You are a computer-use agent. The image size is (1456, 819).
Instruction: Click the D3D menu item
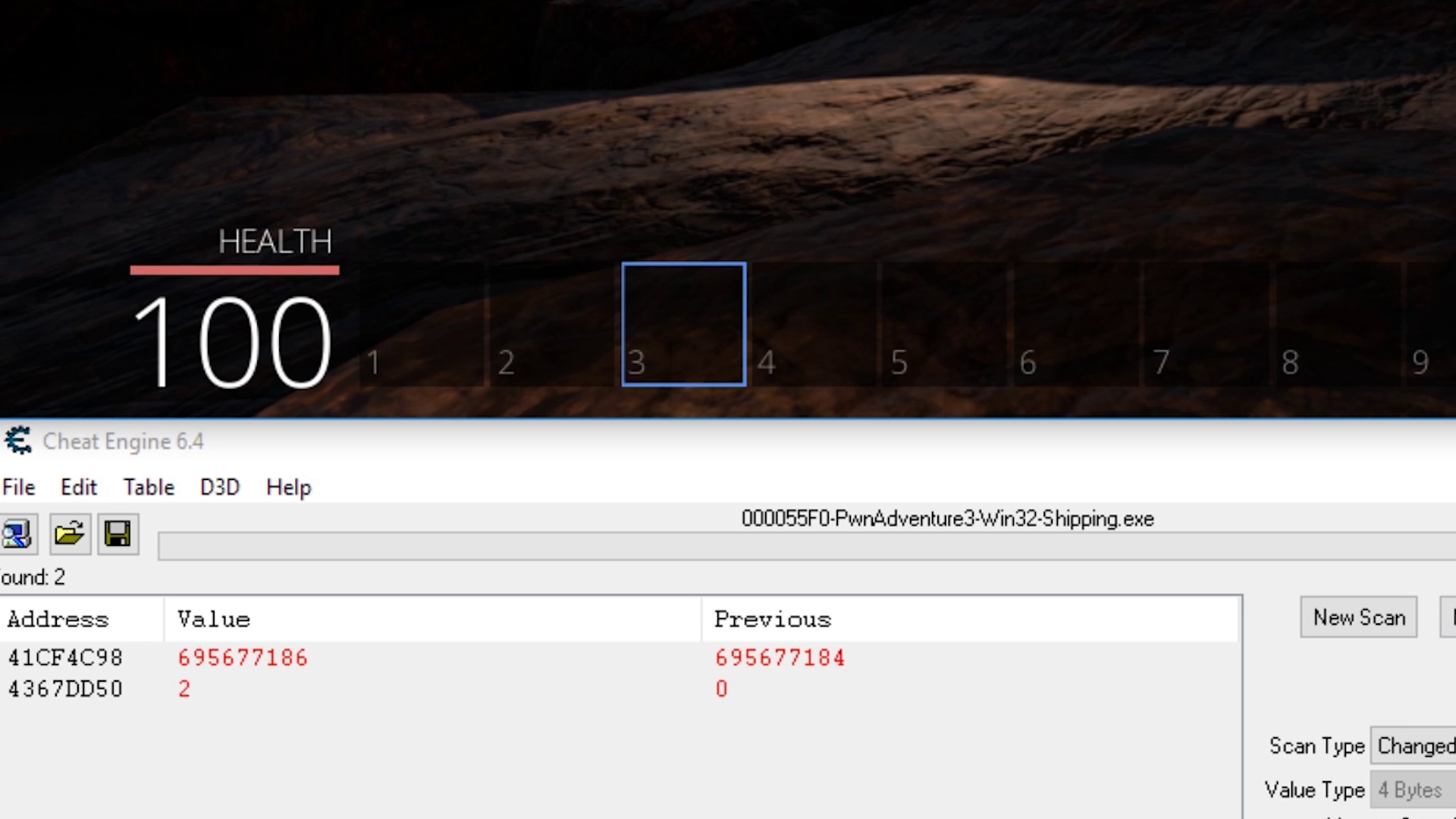[x=219, y=487]
